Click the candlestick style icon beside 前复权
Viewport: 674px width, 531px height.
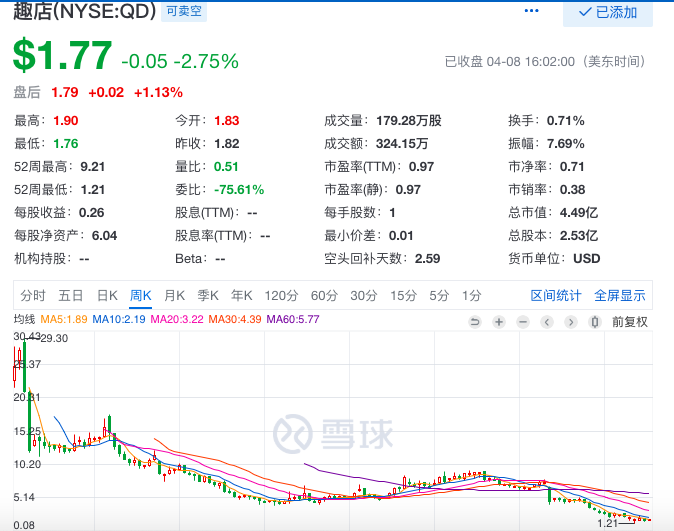pyautogui.click(x=594, y=321)
